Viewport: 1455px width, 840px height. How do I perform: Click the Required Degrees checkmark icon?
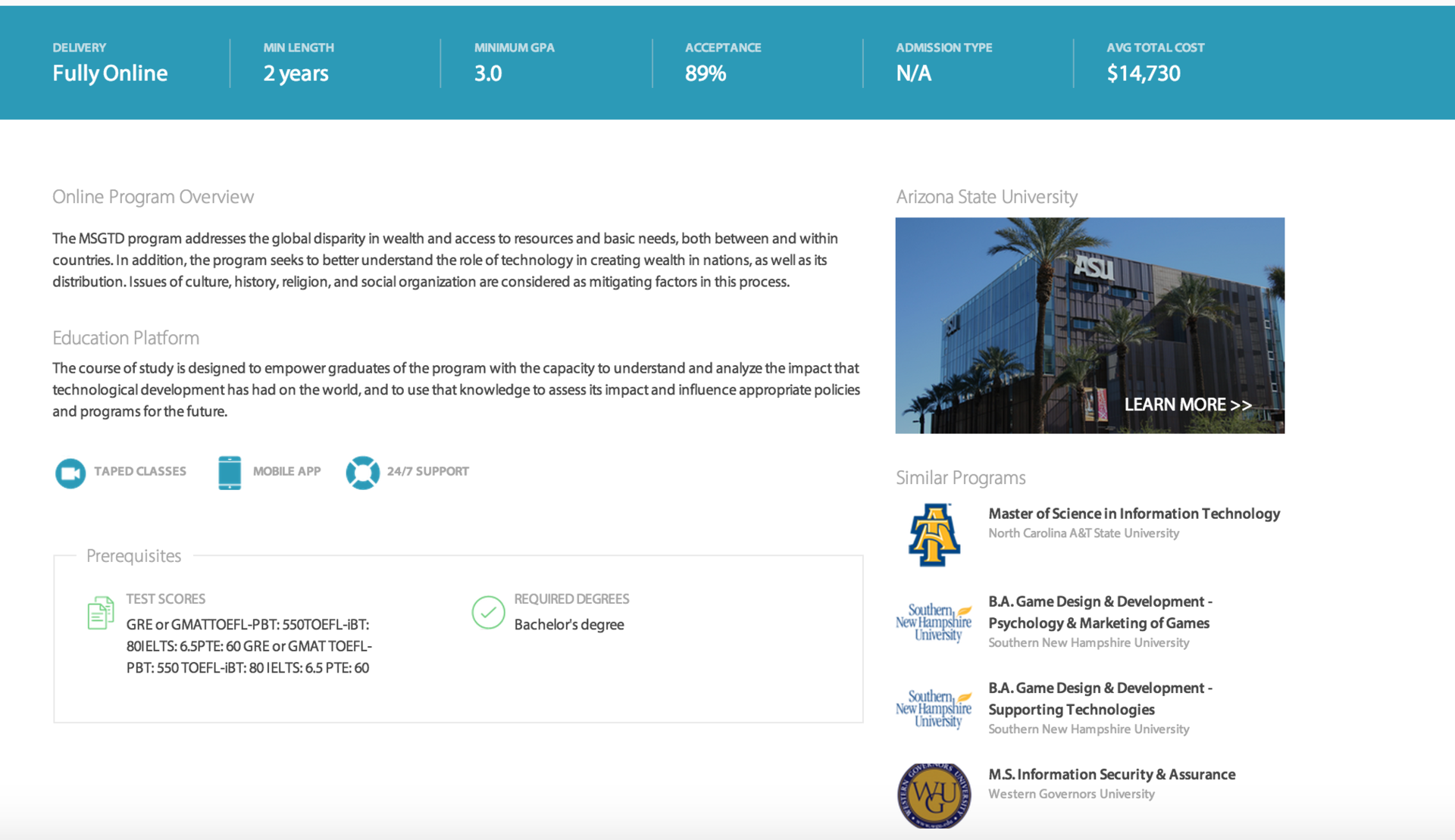pyautogui.click(x=488, y=613)
